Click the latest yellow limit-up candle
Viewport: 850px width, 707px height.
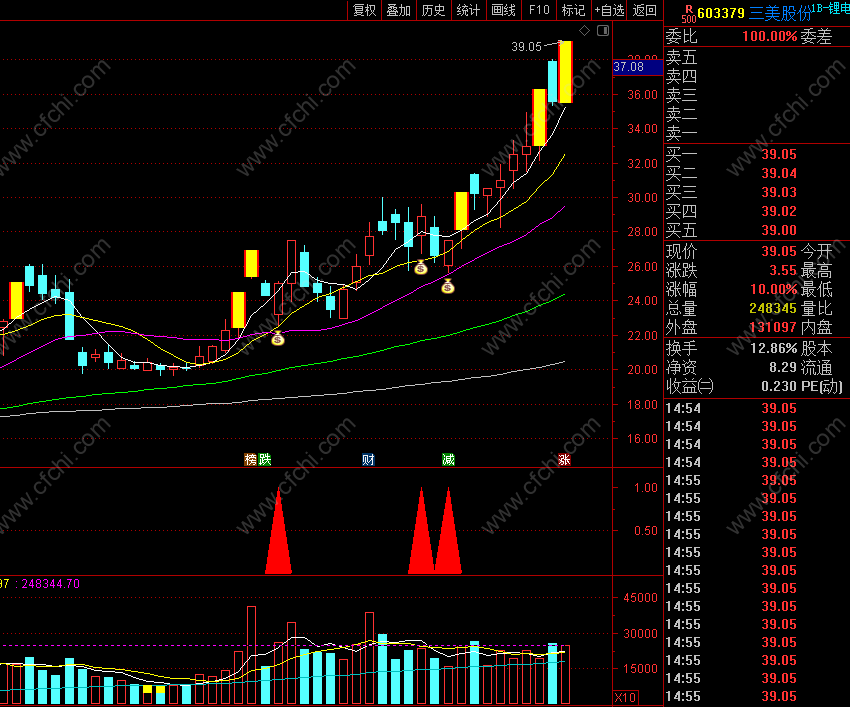[x=565, y=72]
